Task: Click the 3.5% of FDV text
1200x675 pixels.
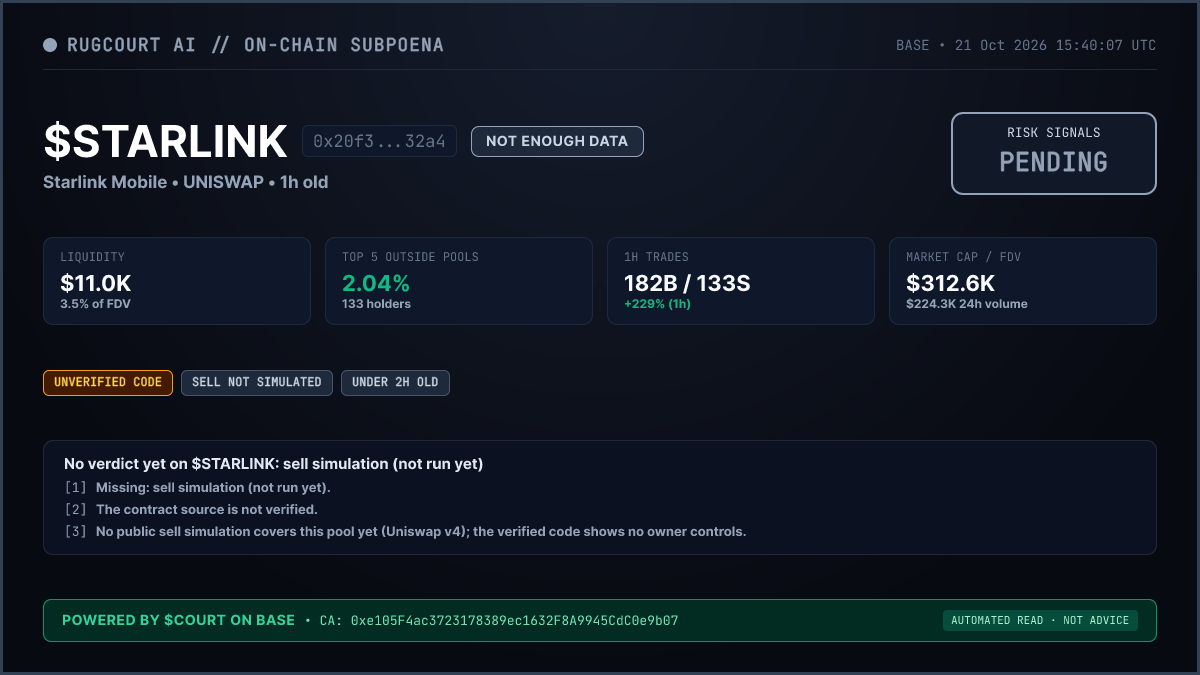Action: tap(95, 304)
